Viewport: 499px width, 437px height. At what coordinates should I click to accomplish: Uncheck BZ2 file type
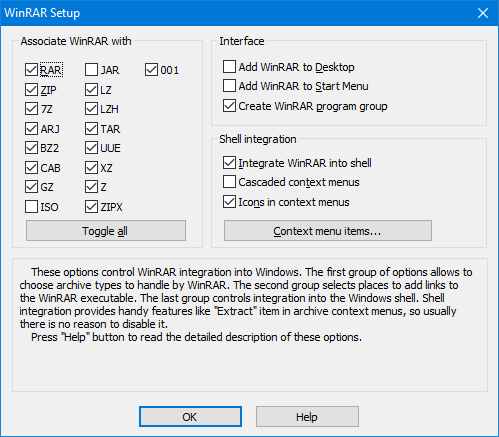pyautogui.click(x=31, y=148)
